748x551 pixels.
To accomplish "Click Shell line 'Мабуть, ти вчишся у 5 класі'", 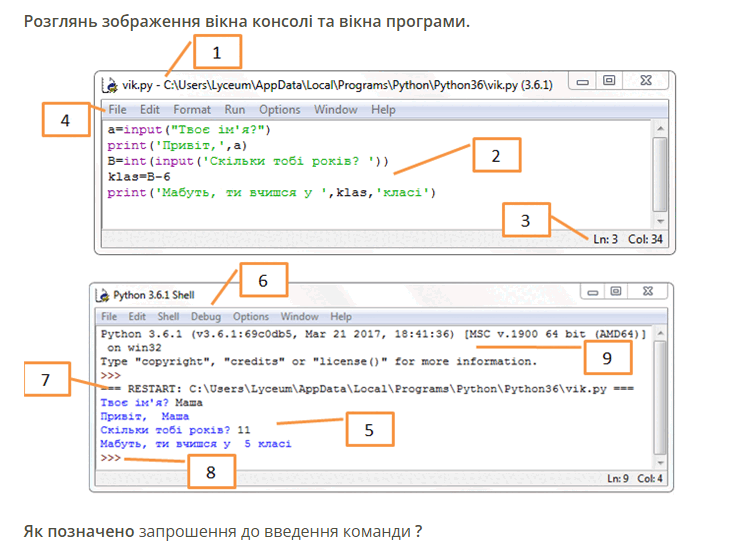I will pyautogui.click(x=196, y=444).
